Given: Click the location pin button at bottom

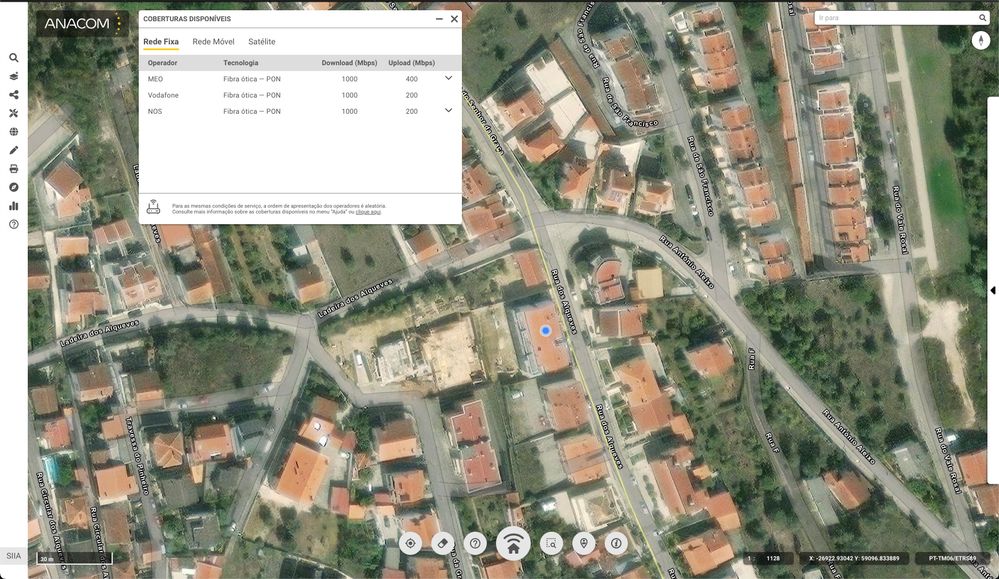Looking at the screenshot, I should [584, 543].
